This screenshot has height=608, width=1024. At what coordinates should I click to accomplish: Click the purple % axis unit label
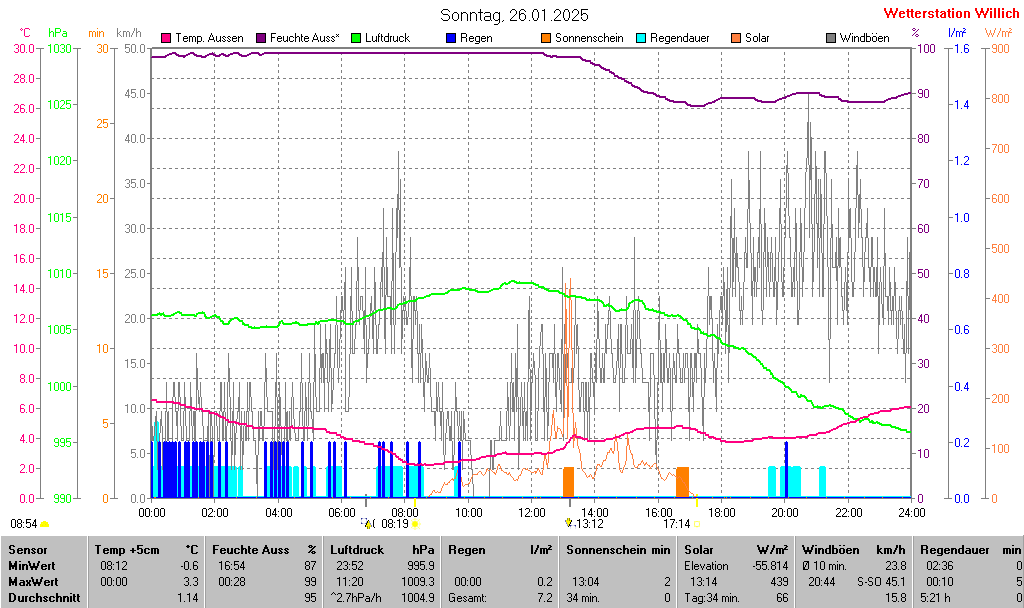click(x=916, y=33)
